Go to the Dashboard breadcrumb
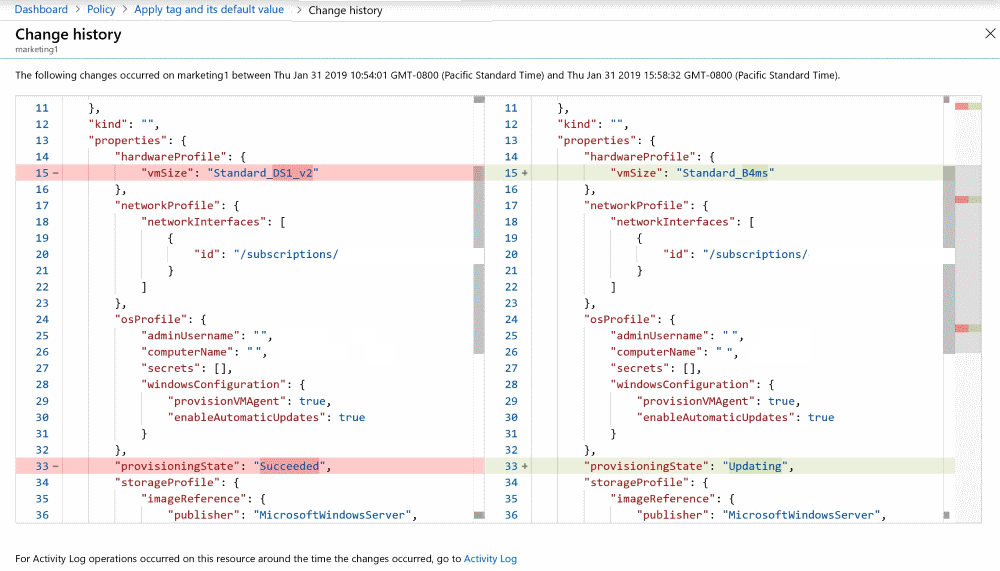 41,10
